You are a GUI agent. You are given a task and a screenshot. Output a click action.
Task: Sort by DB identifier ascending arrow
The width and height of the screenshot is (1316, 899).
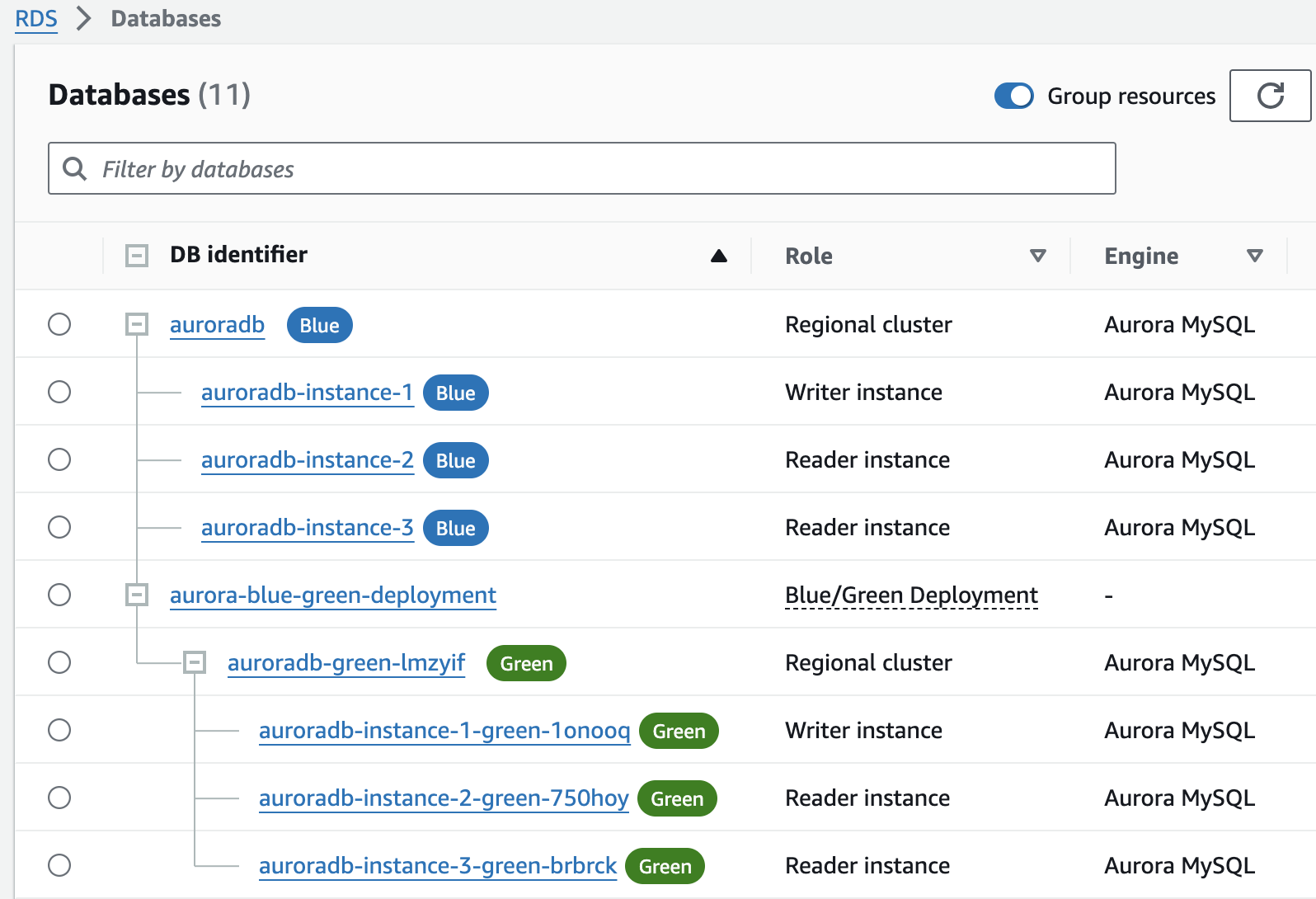[718, 256]
